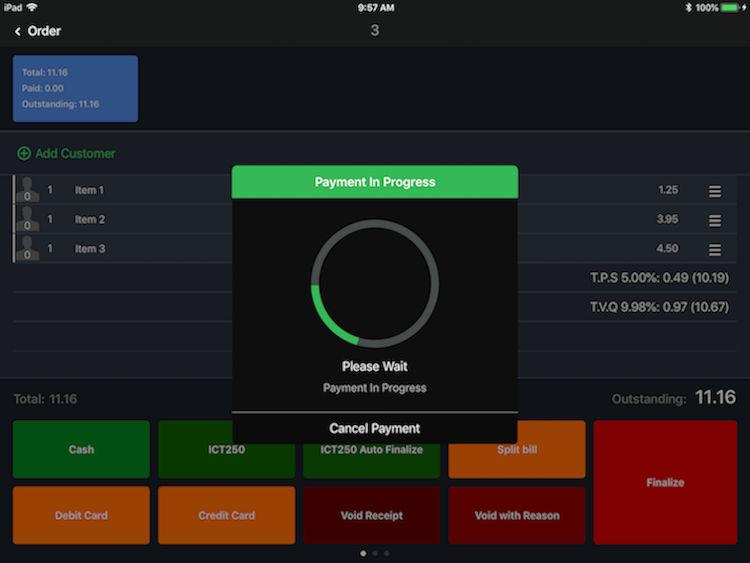
Task: Click the green plus Add Customer icon
Action: [x=24, y=154]
